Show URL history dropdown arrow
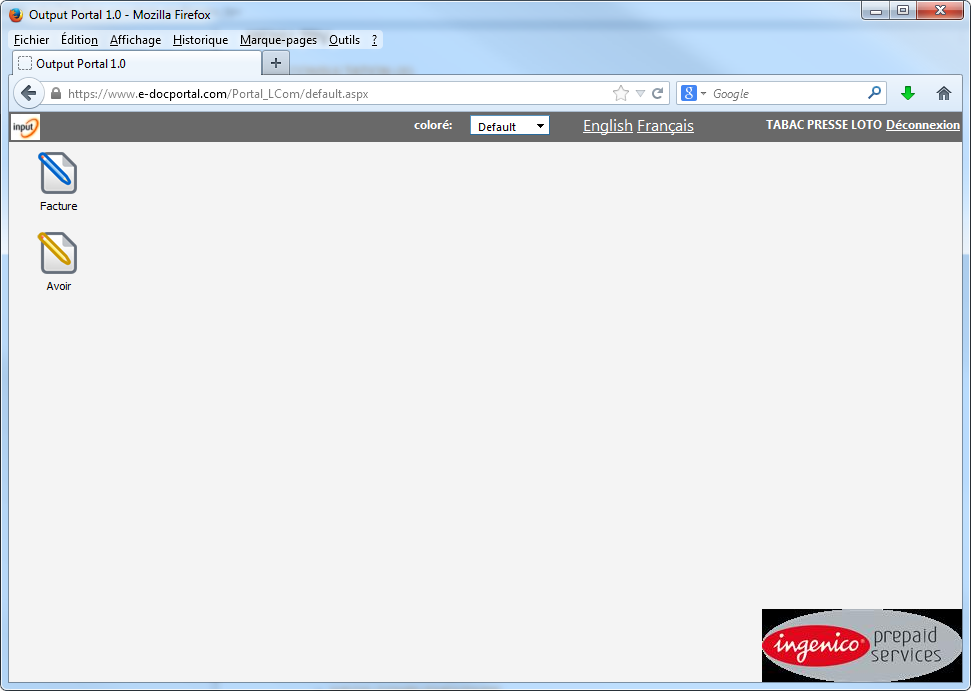Image resolution: width=971 pixels, height=691 pixels. tap(640, 93)
